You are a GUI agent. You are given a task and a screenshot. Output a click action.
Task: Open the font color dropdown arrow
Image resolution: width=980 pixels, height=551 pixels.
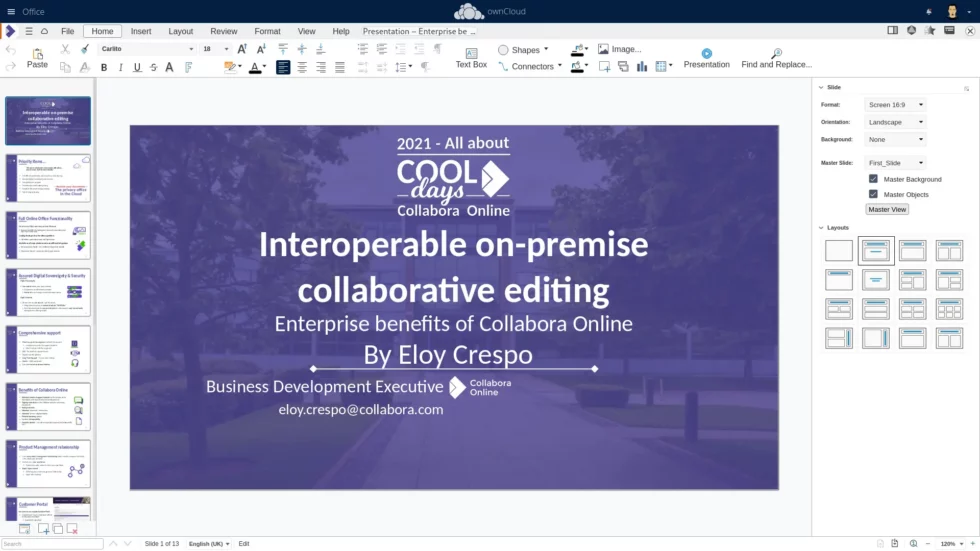[264, 67]
